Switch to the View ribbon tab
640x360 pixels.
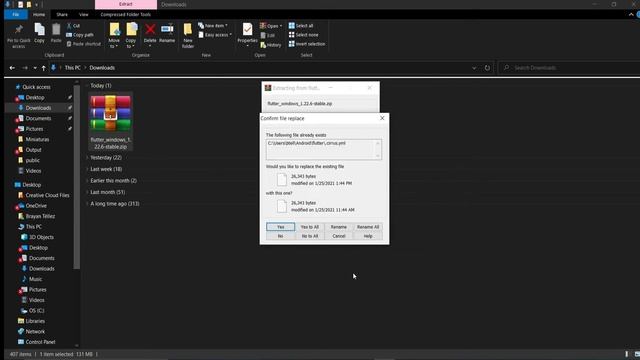[83, 15]
